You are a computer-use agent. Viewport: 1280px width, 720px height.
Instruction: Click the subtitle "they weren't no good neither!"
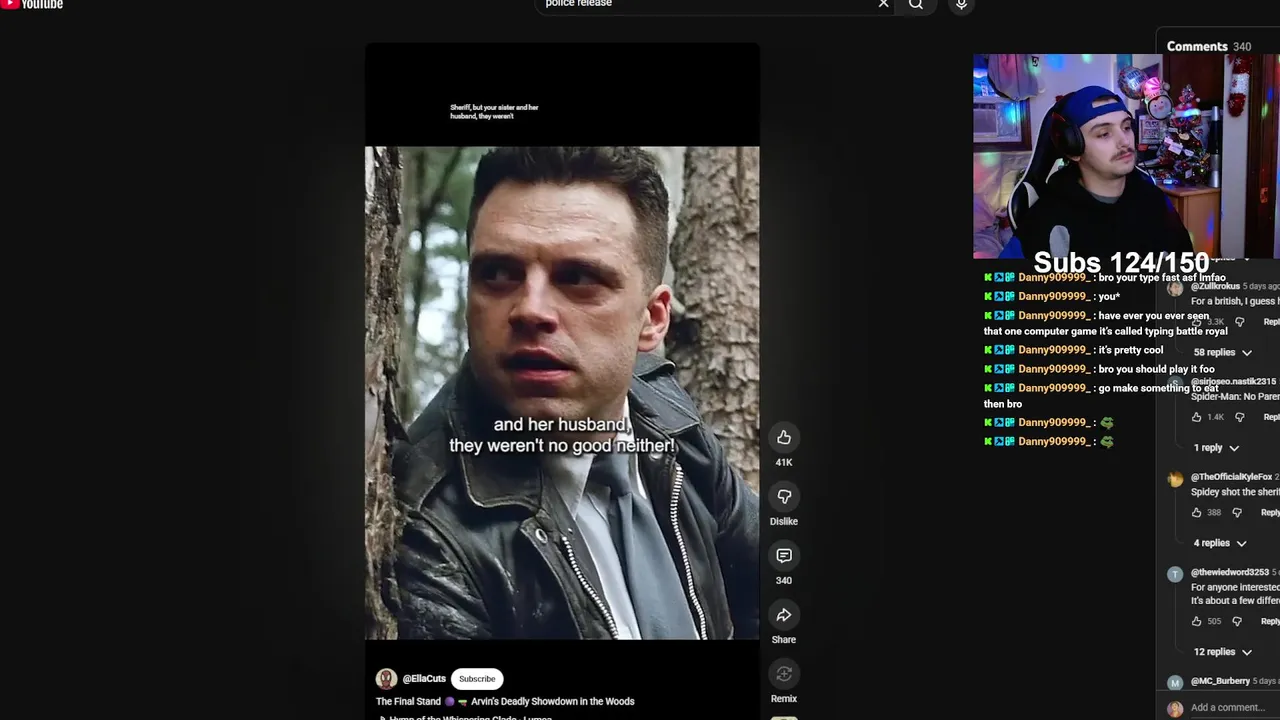[562, 446]
